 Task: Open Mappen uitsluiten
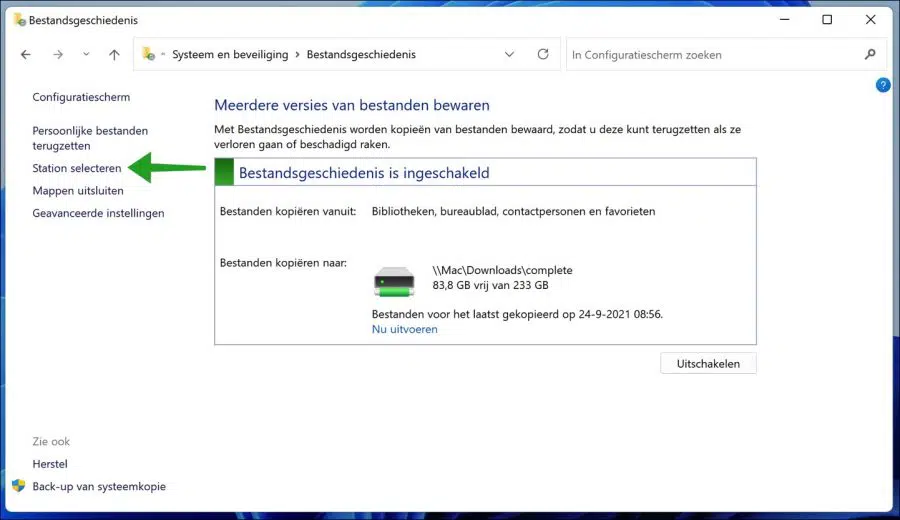[x=78, y=191]
